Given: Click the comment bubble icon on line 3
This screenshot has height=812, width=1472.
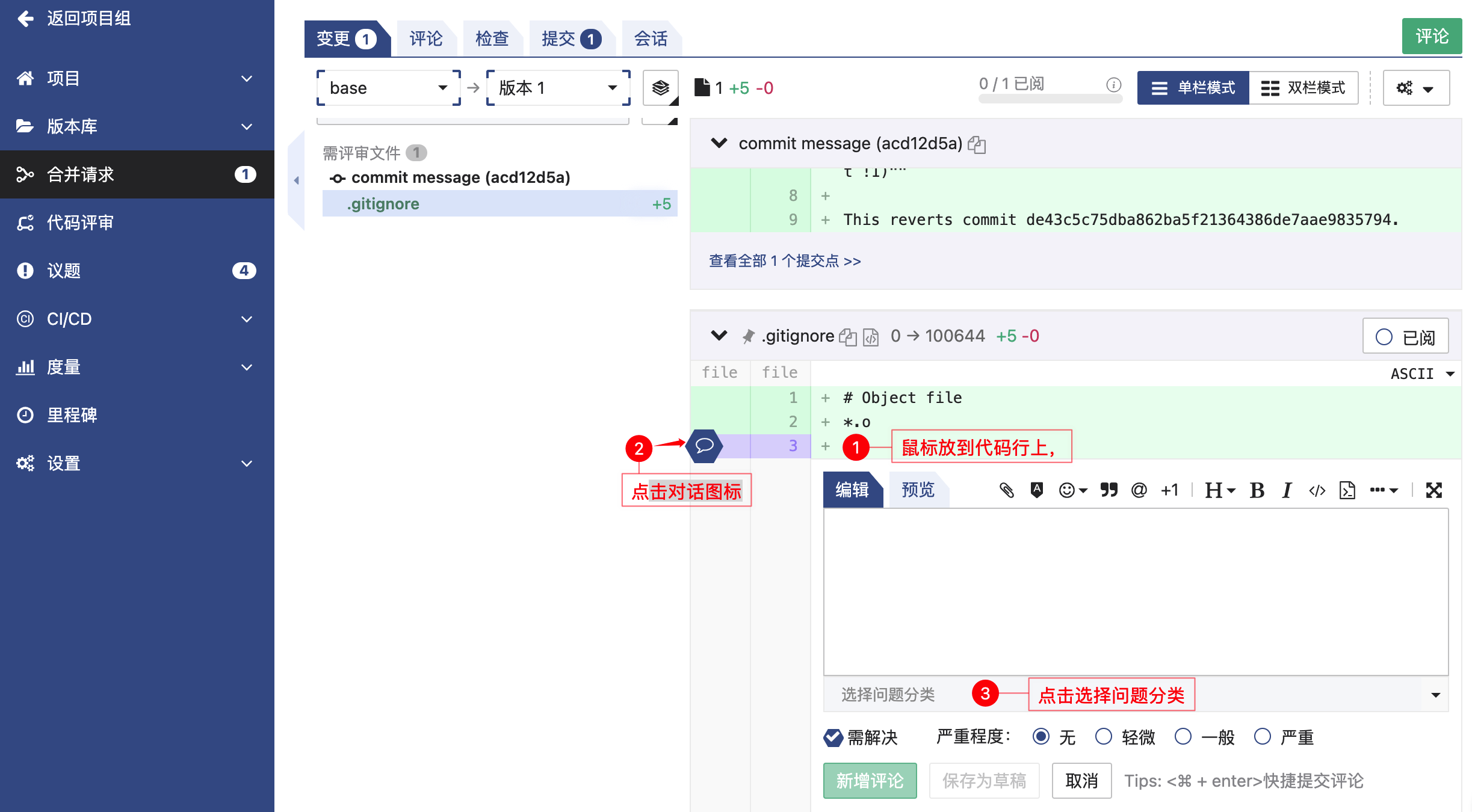Looking at the screenshot, I should click(x=704, y=446).
